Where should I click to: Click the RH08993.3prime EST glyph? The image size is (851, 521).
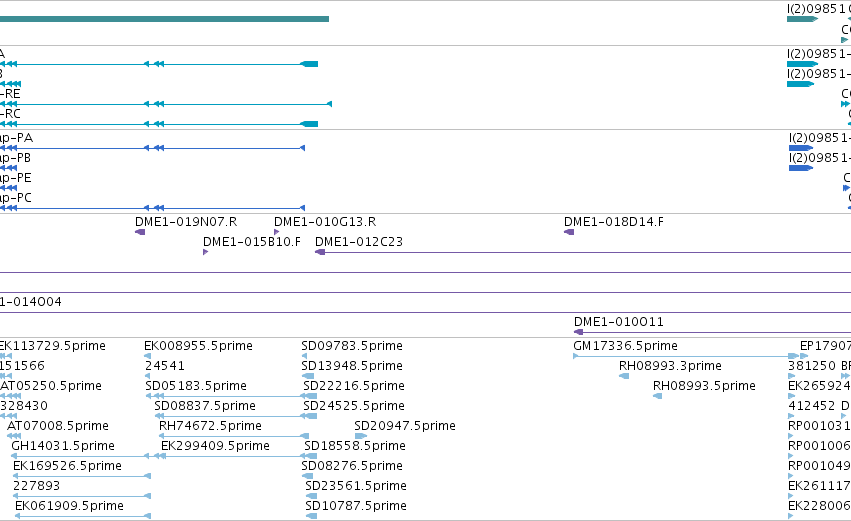(624, 376)
